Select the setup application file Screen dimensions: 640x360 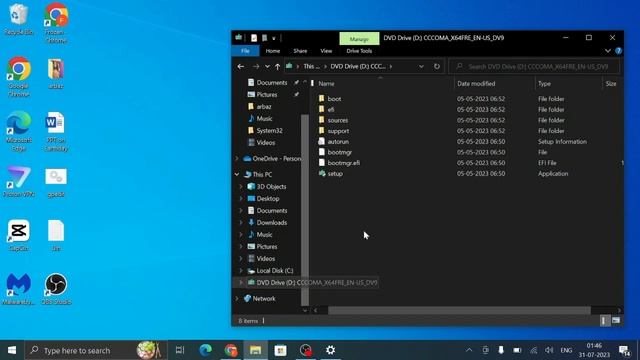tap(335, 173)
